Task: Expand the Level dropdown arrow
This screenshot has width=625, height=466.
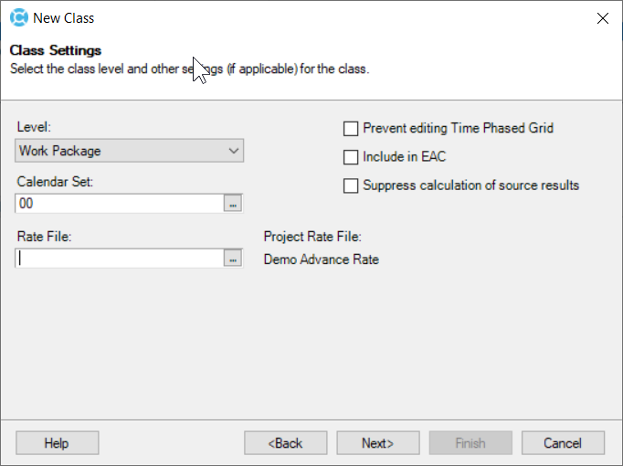Action: point(234,151)
